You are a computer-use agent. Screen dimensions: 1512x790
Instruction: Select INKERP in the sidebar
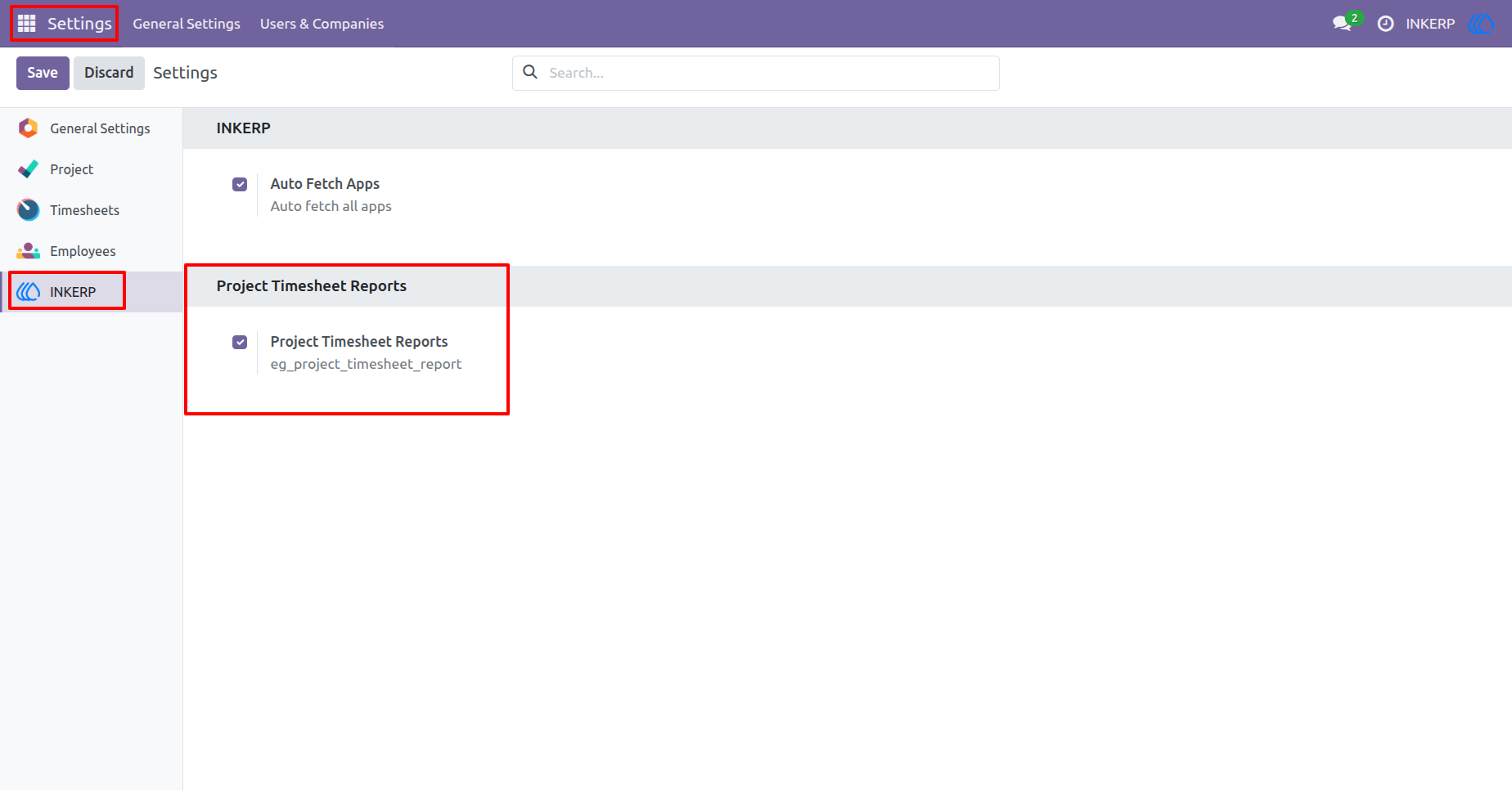(x=92, y=292)
